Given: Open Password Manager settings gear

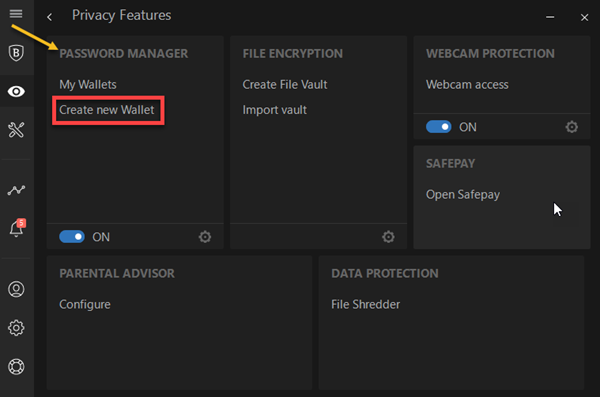Looking at the screenshot, I should pos(205,237).
